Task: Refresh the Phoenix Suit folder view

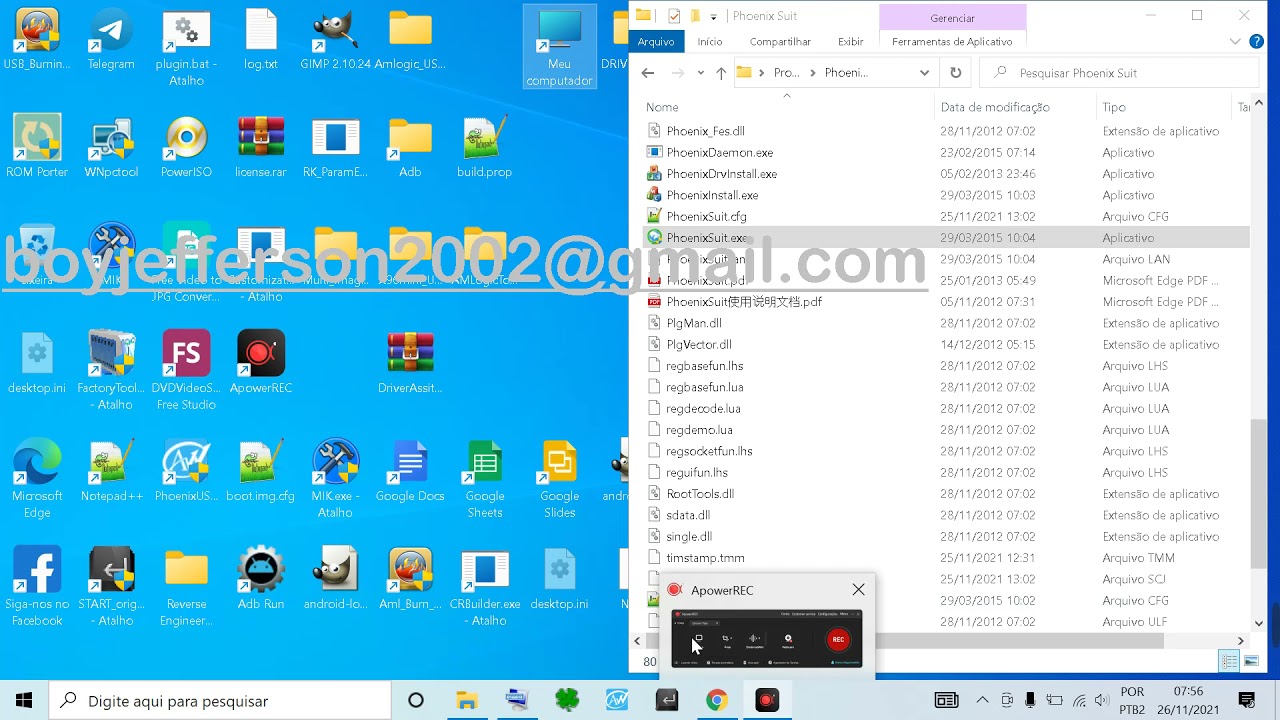Action: pyautogui.click(x=955, y=73)
